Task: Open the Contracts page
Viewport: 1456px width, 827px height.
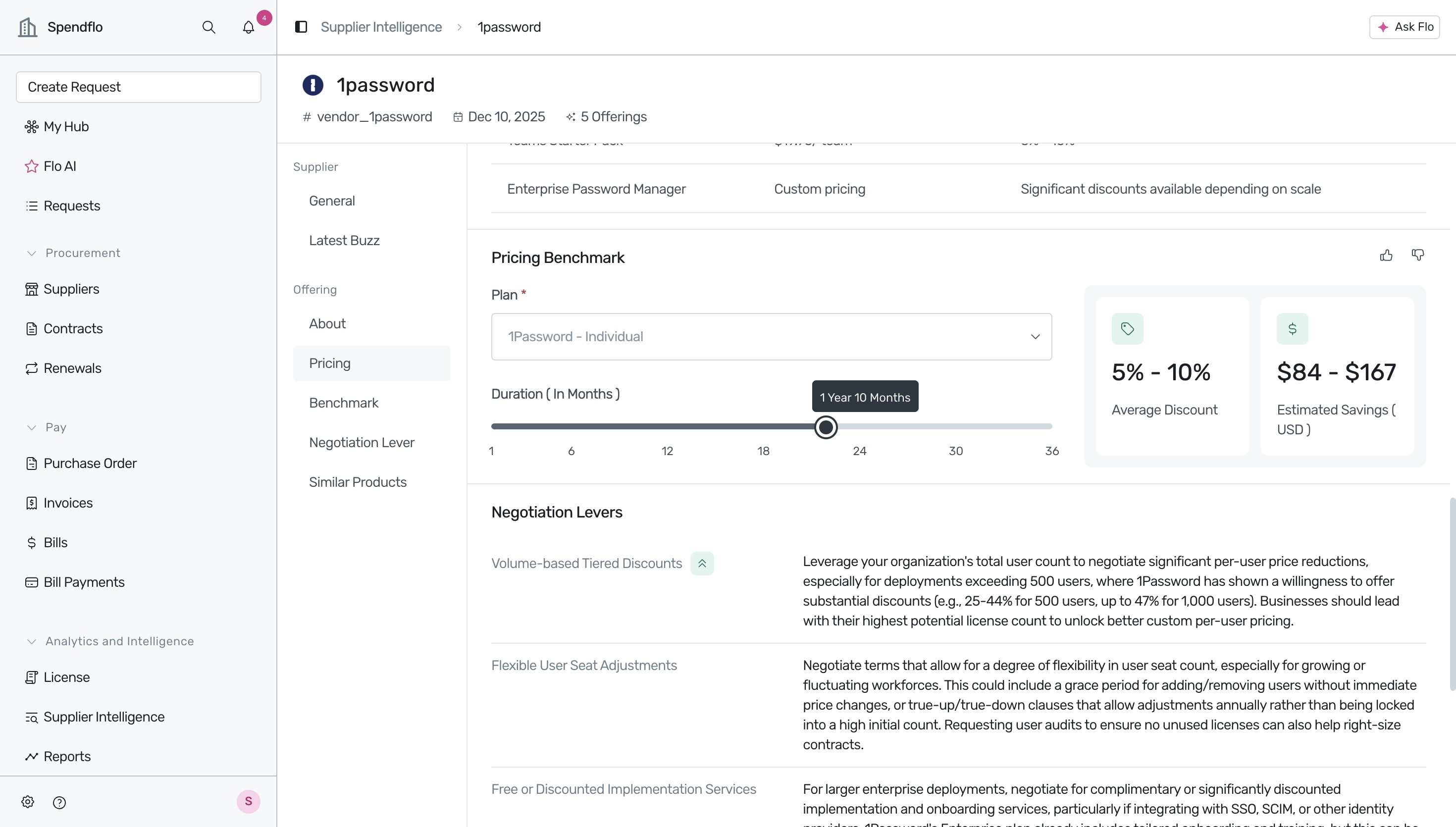Action: (73, 329)
